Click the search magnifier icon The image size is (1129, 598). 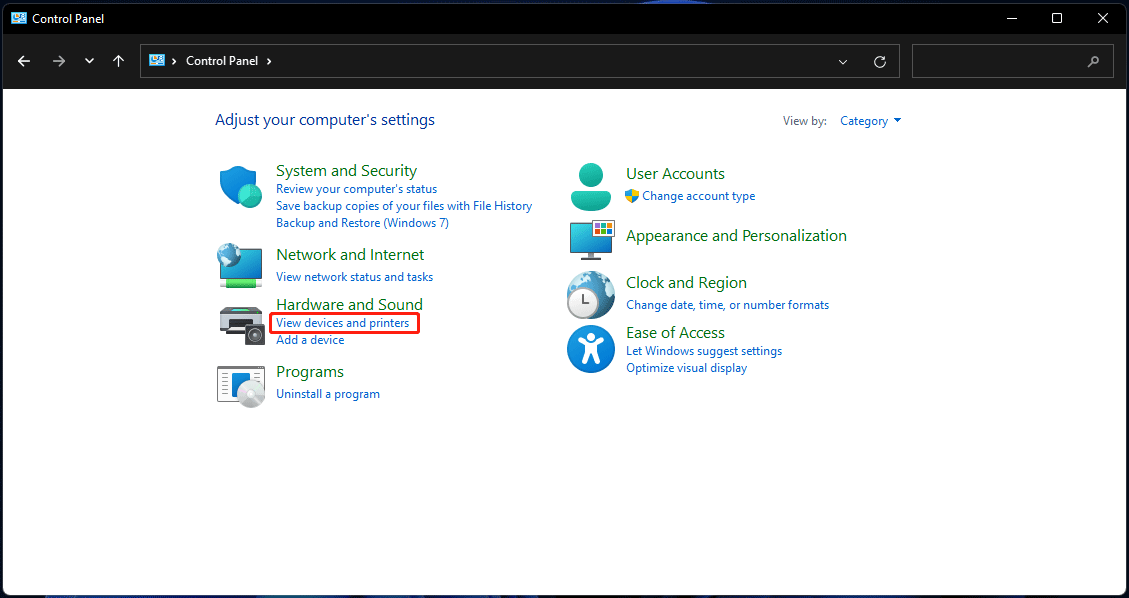[x=1093, y=61]
